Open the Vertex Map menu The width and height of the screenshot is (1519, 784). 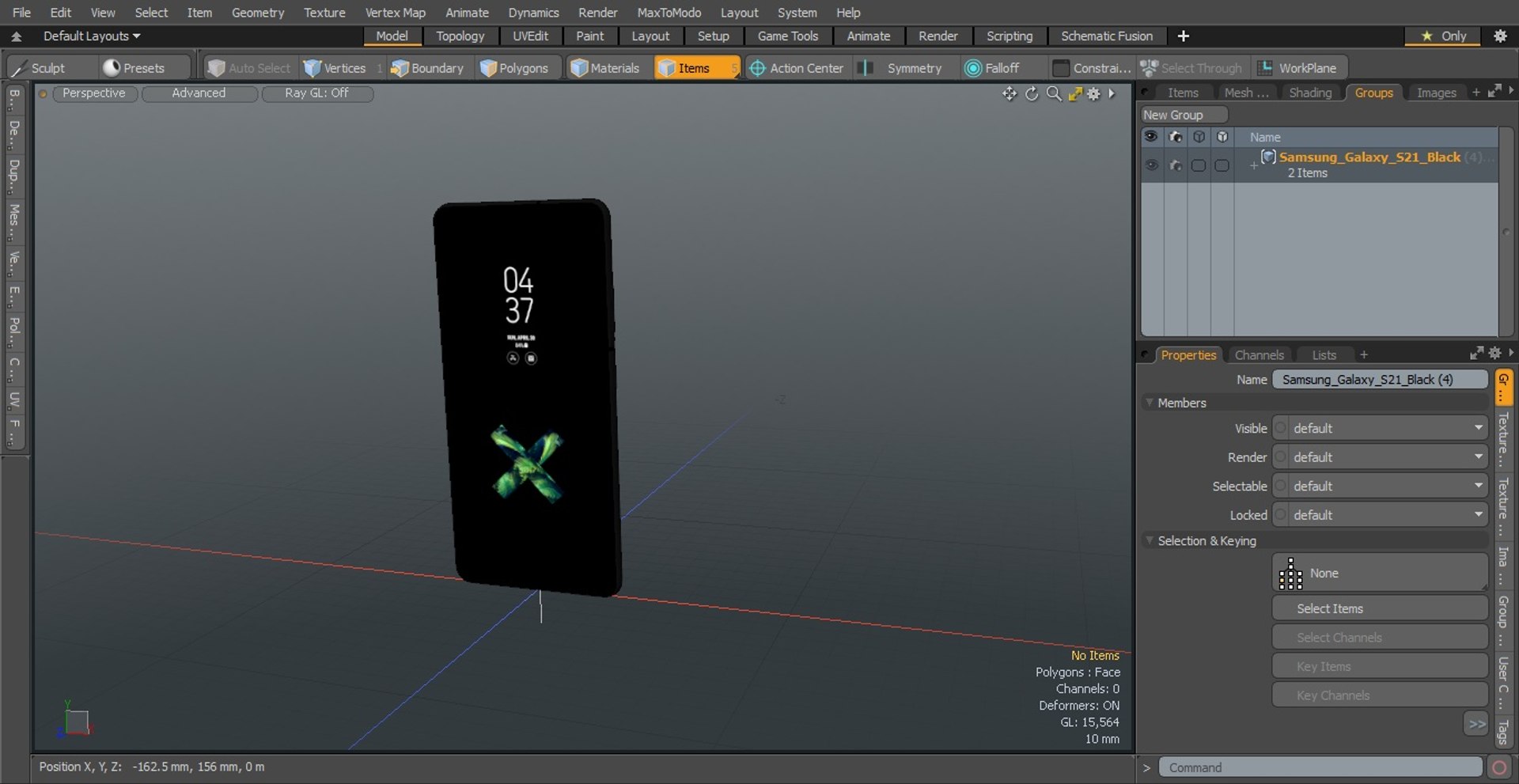(x=396, y=13)
